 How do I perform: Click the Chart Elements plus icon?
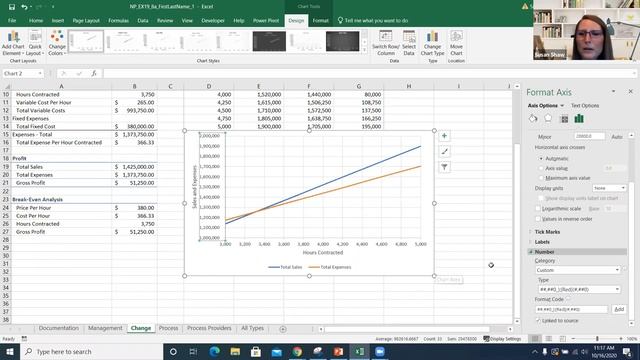[x=444, y=136]
